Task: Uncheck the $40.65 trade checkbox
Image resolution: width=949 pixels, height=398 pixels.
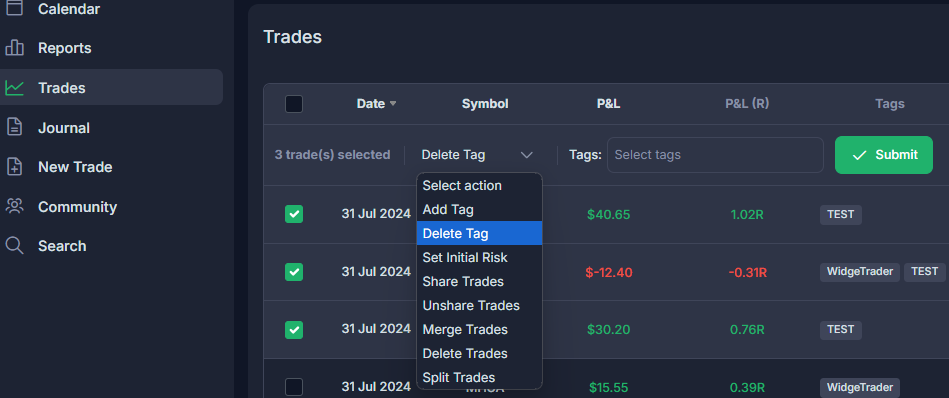Action: pos(294,214)
